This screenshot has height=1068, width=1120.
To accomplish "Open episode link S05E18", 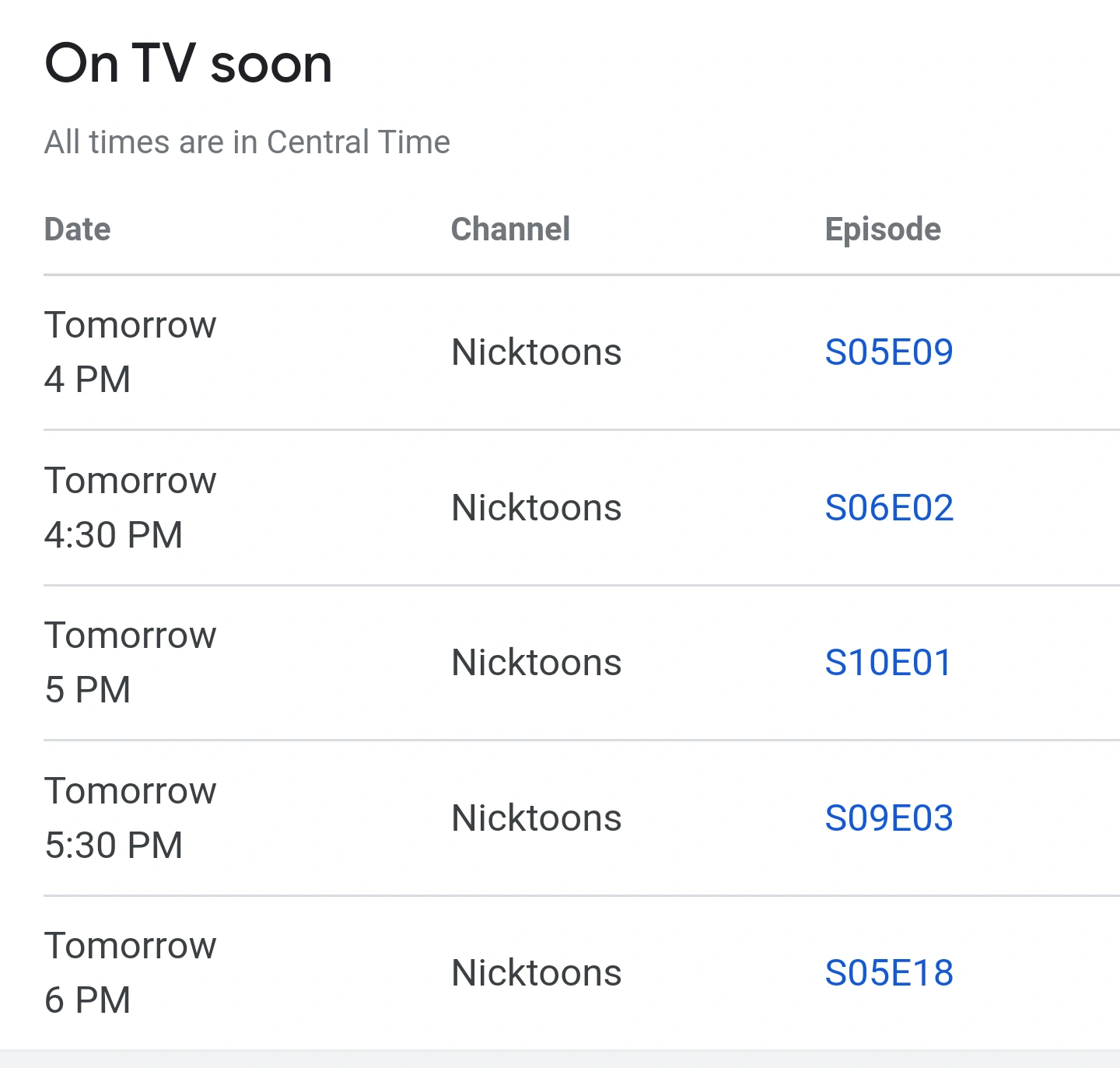I will click(x=888, y=973).
